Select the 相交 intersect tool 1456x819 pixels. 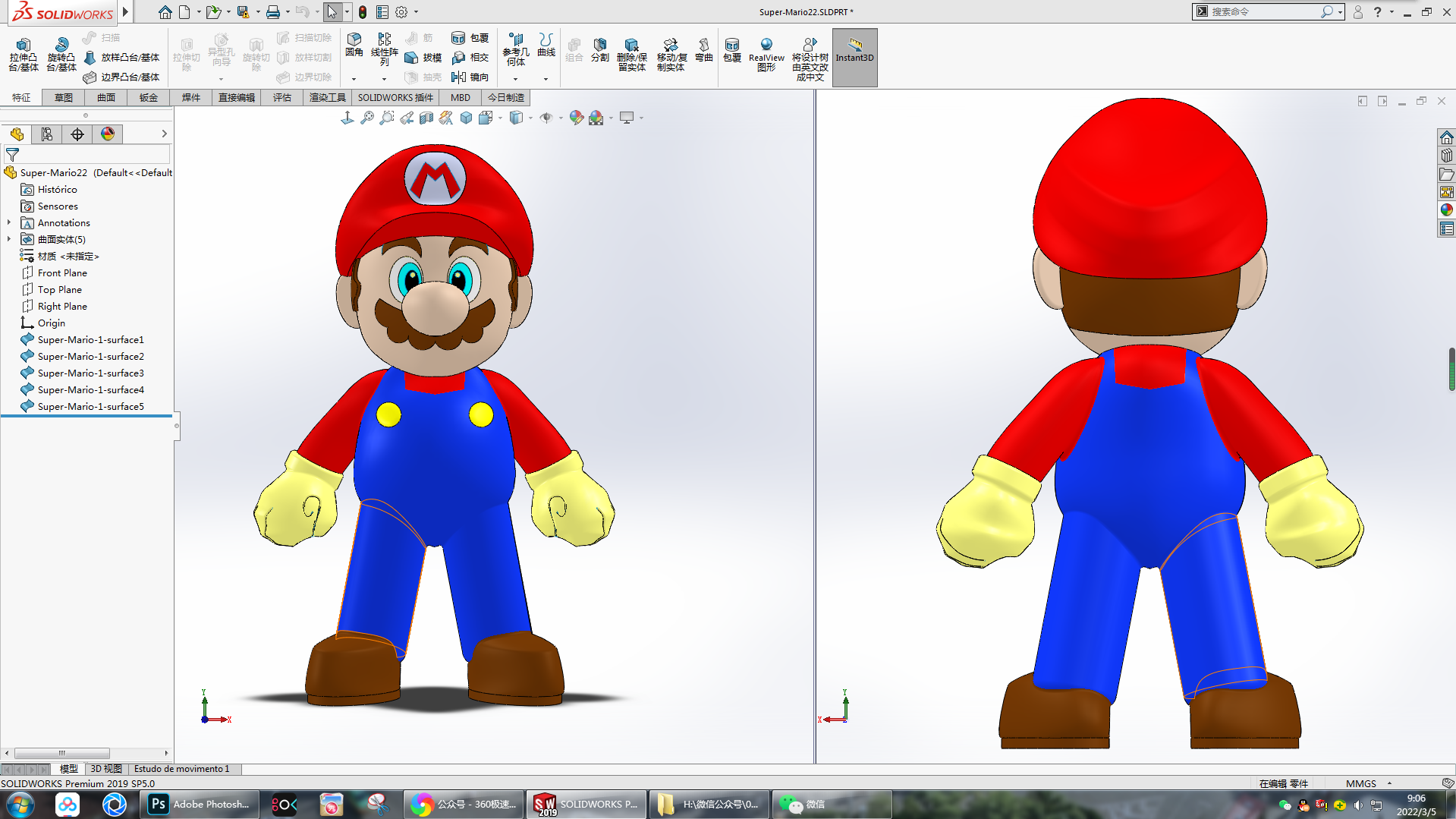(x=470, y=58)
